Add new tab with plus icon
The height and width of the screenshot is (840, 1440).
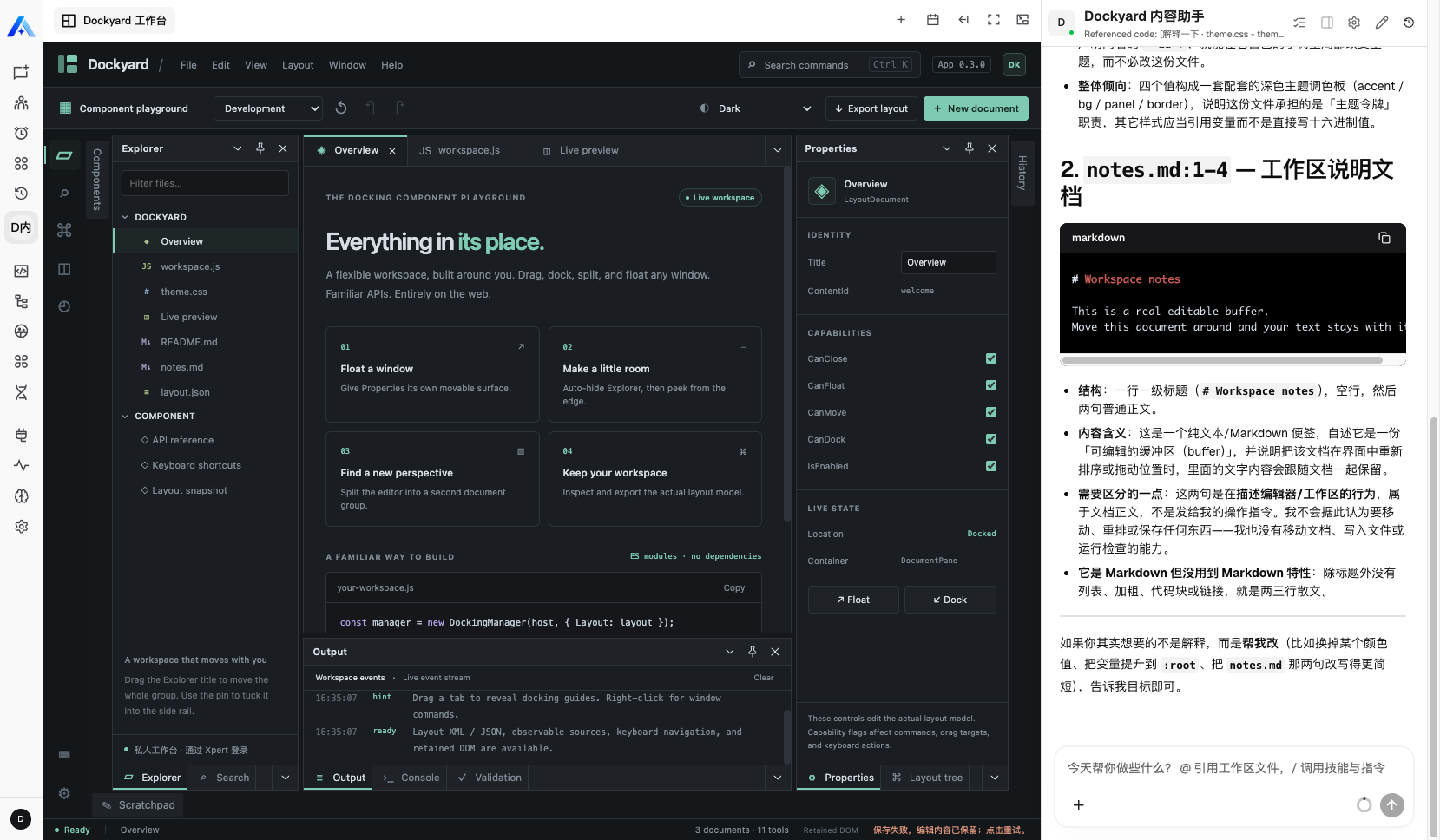coord(901,19)
